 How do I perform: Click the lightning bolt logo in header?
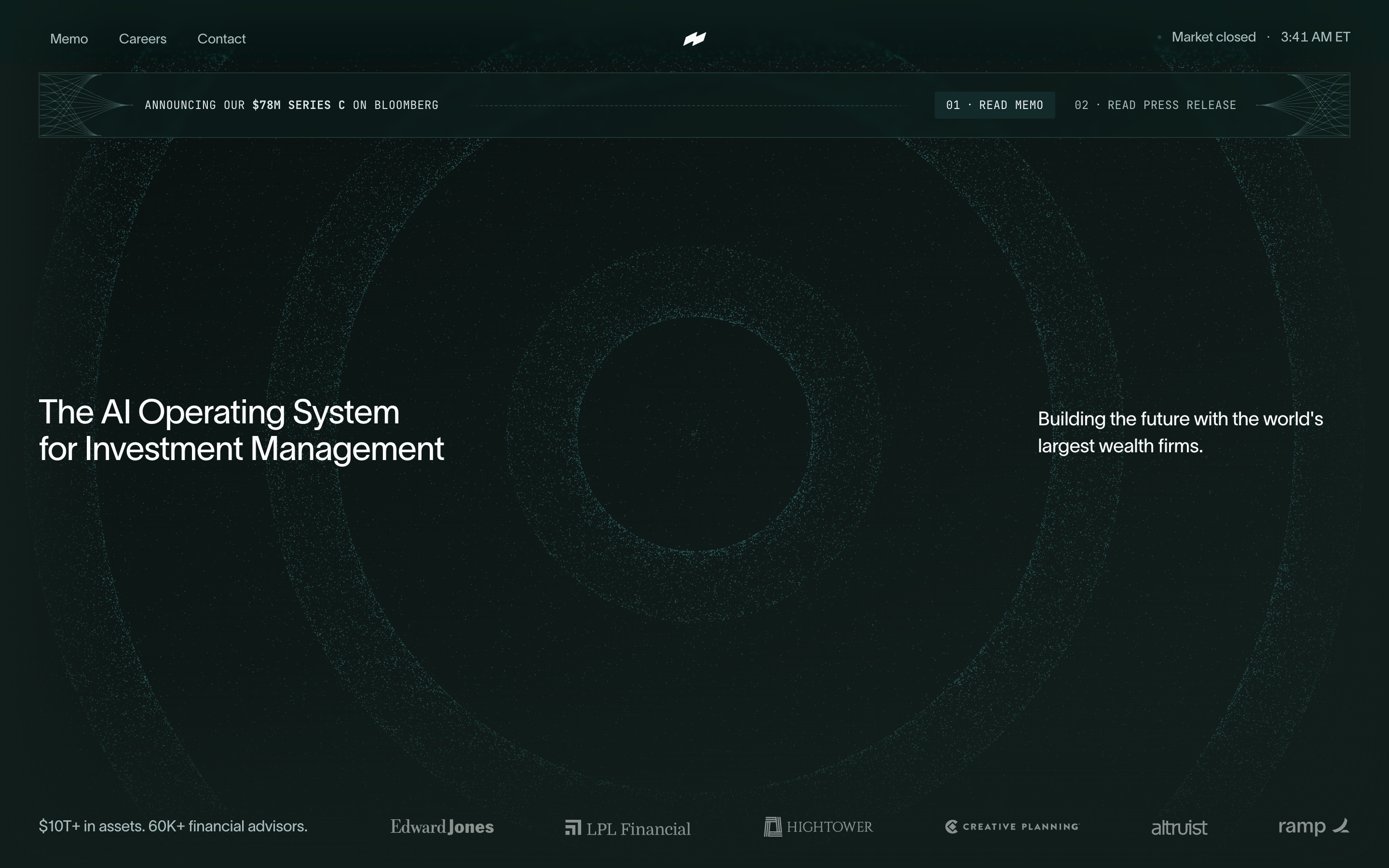[694, 39]
